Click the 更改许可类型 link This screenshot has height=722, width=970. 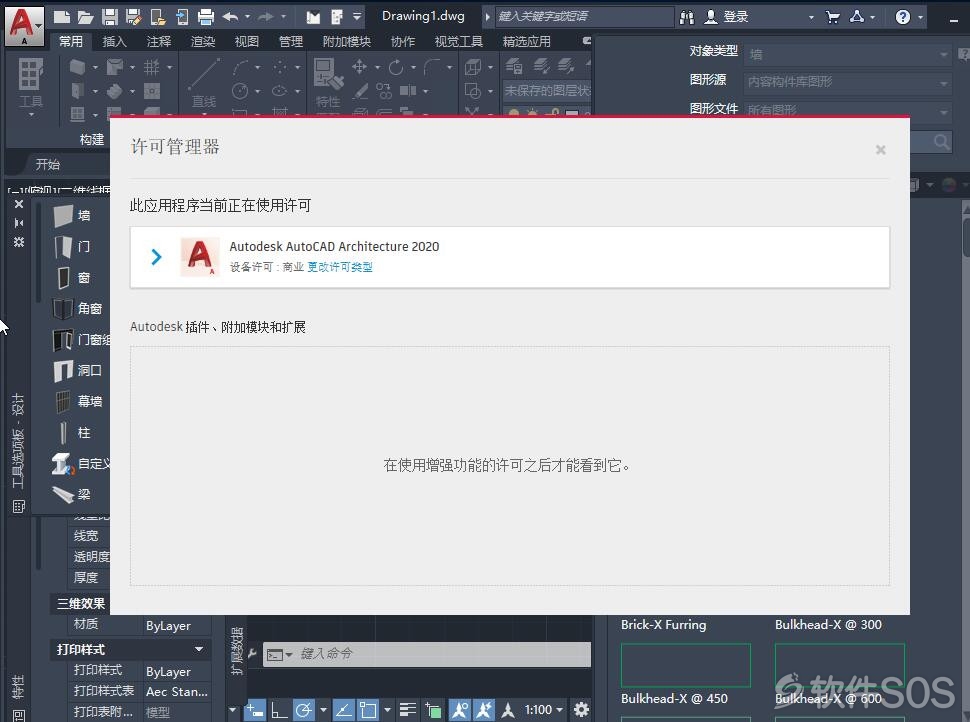[340, 267]
